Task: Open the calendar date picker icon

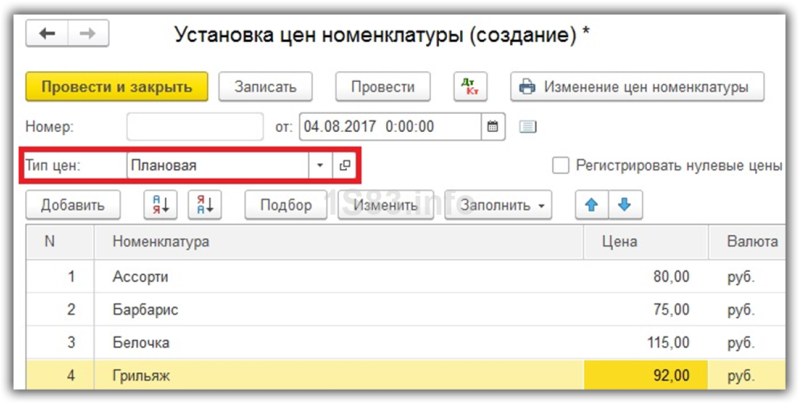Action: tap(493, 127)
